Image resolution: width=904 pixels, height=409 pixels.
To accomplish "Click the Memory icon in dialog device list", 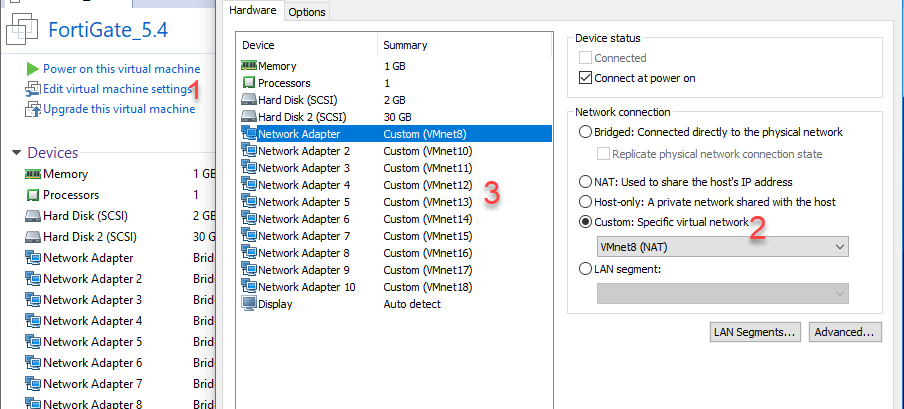I will tap(248, 66).
